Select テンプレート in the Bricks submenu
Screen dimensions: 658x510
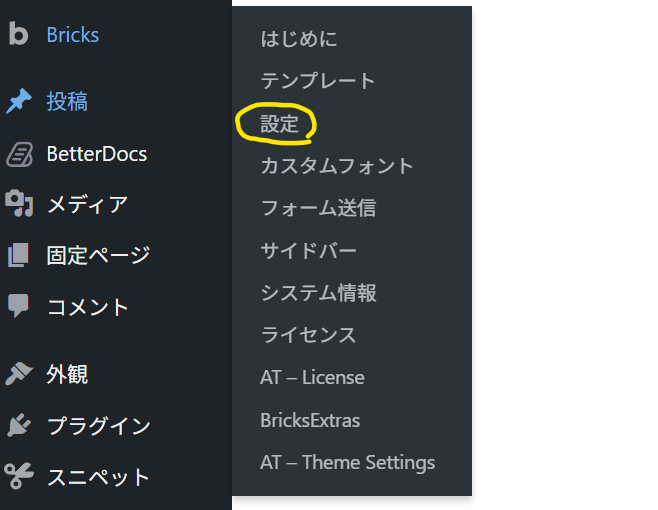click(318, 81)
